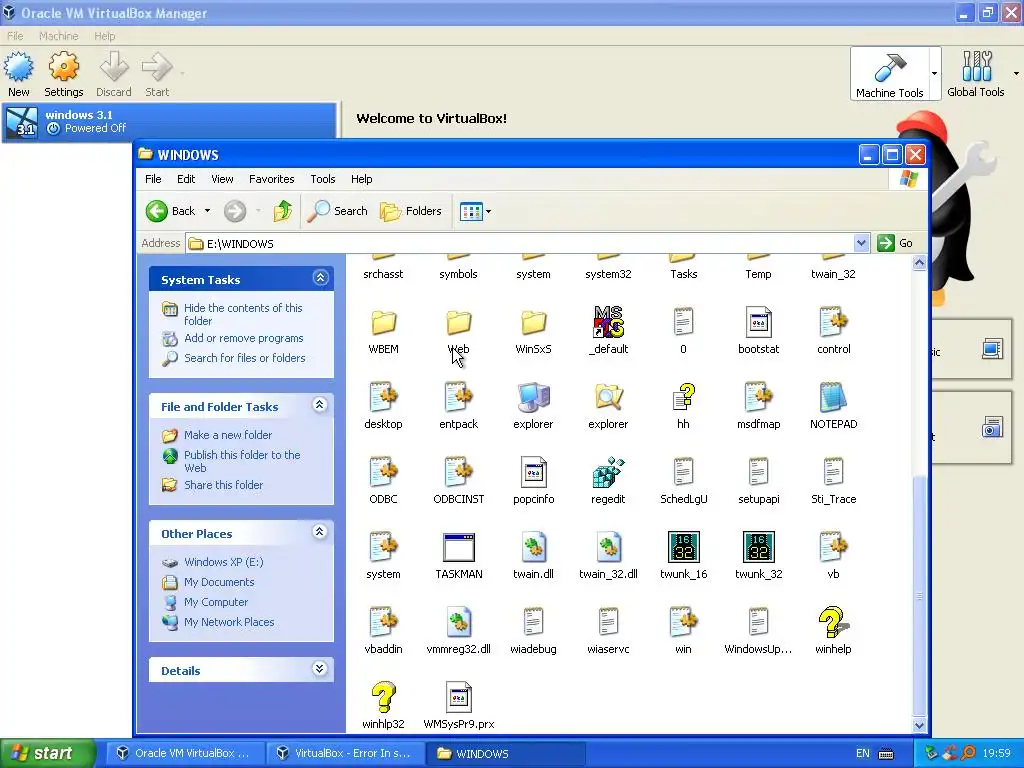
Task: Select windows 3.1 VM in VirtualBox list
Action: [x=170, y=122]
